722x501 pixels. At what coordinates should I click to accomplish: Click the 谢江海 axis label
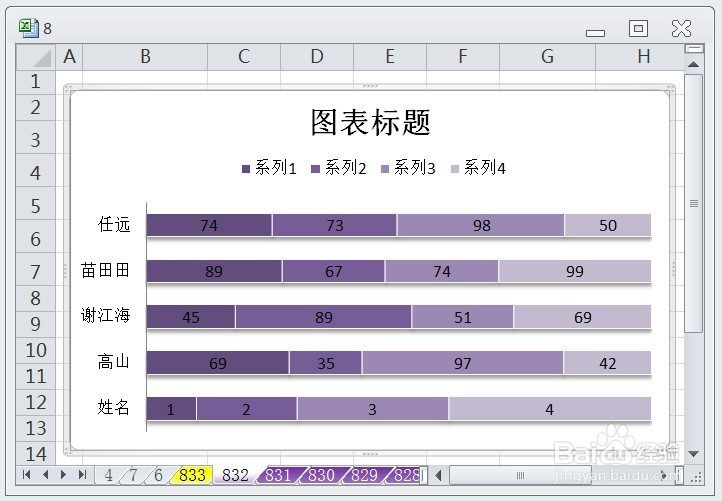[x=105, y=315]
